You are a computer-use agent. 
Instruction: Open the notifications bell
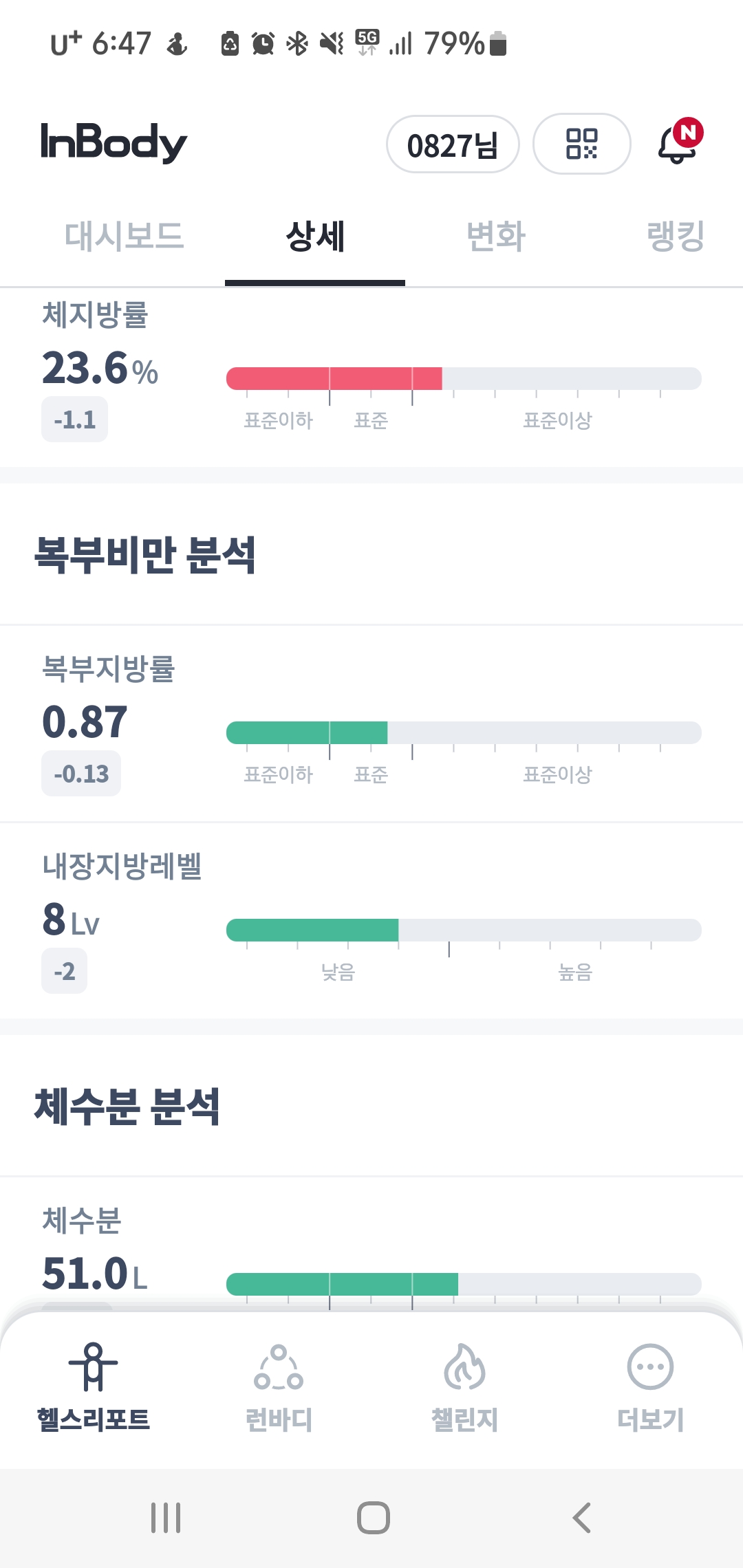point(678,144)
